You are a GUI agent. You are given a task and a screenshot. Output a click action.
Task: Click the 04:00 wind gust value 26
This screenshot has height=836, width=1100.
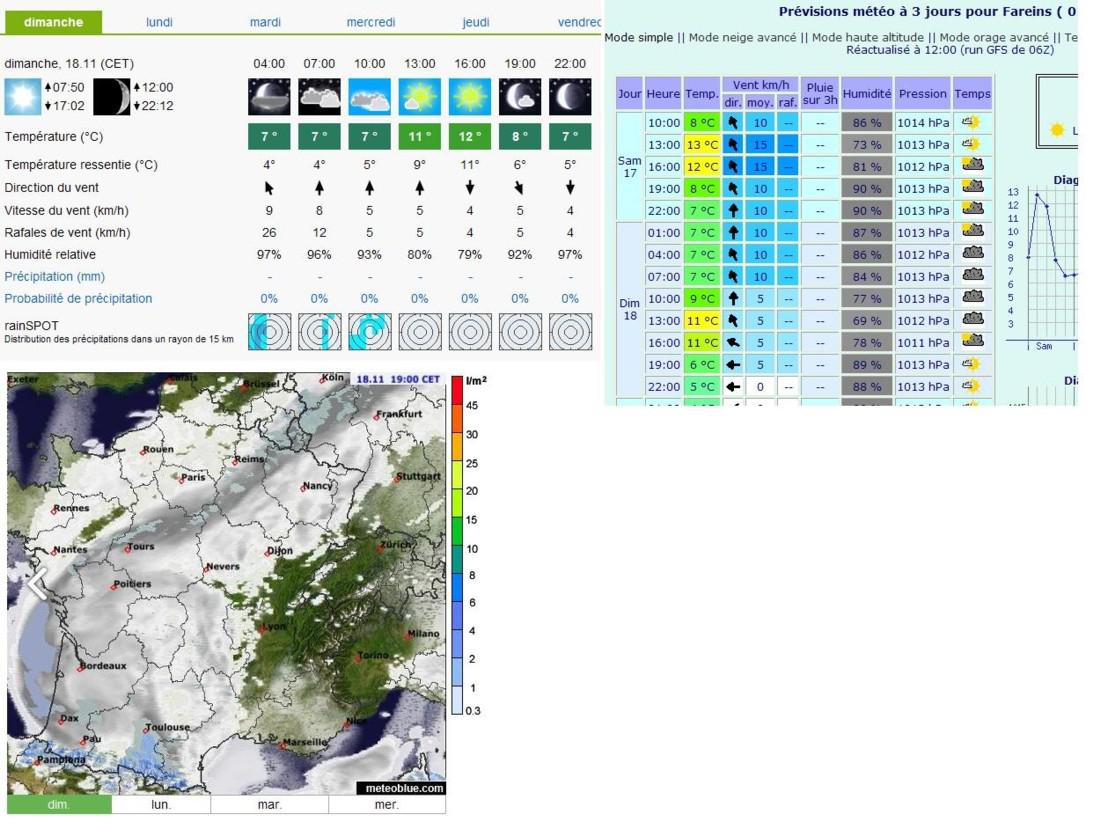[269, 232]
